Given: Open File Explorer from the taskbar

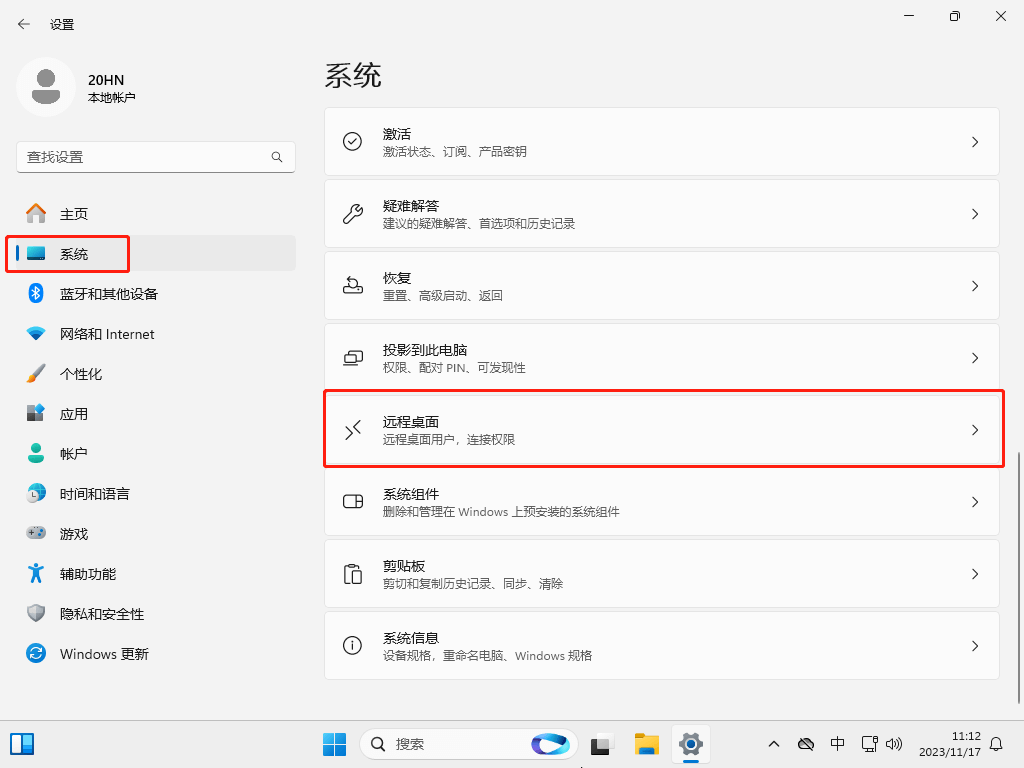Looking at the screenshot, I should (x=647, y=744).
